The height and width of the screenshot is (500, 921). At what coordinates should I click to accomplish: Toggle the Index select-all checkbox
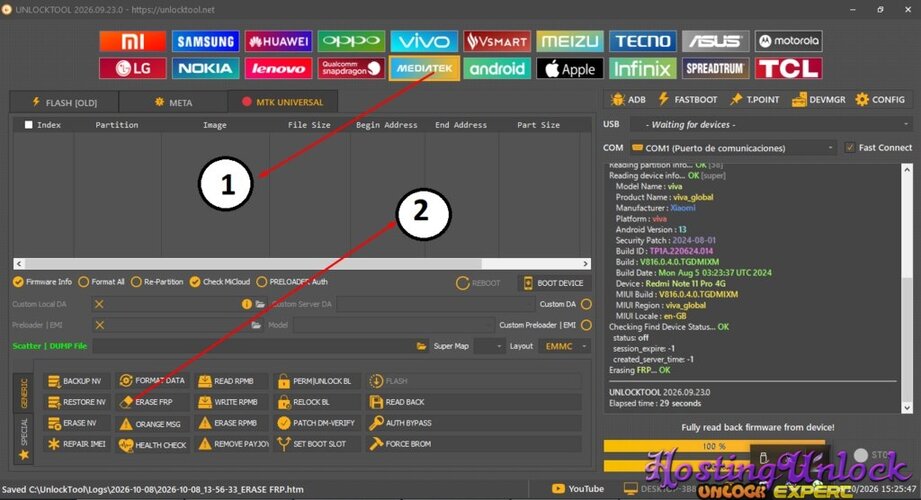[28, 125]
